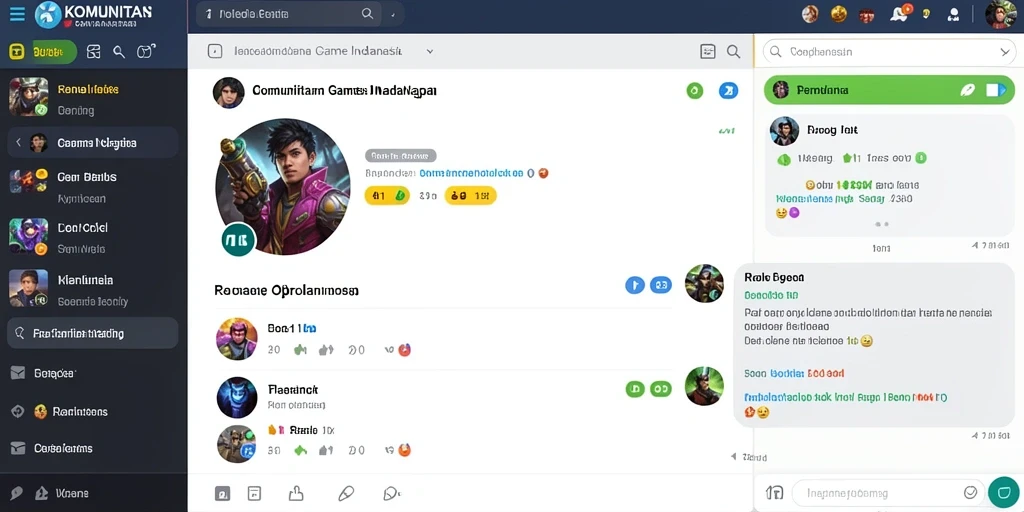Click the sidebar grid layout icon
The image size is (1024, 512).
pos(93,52)
